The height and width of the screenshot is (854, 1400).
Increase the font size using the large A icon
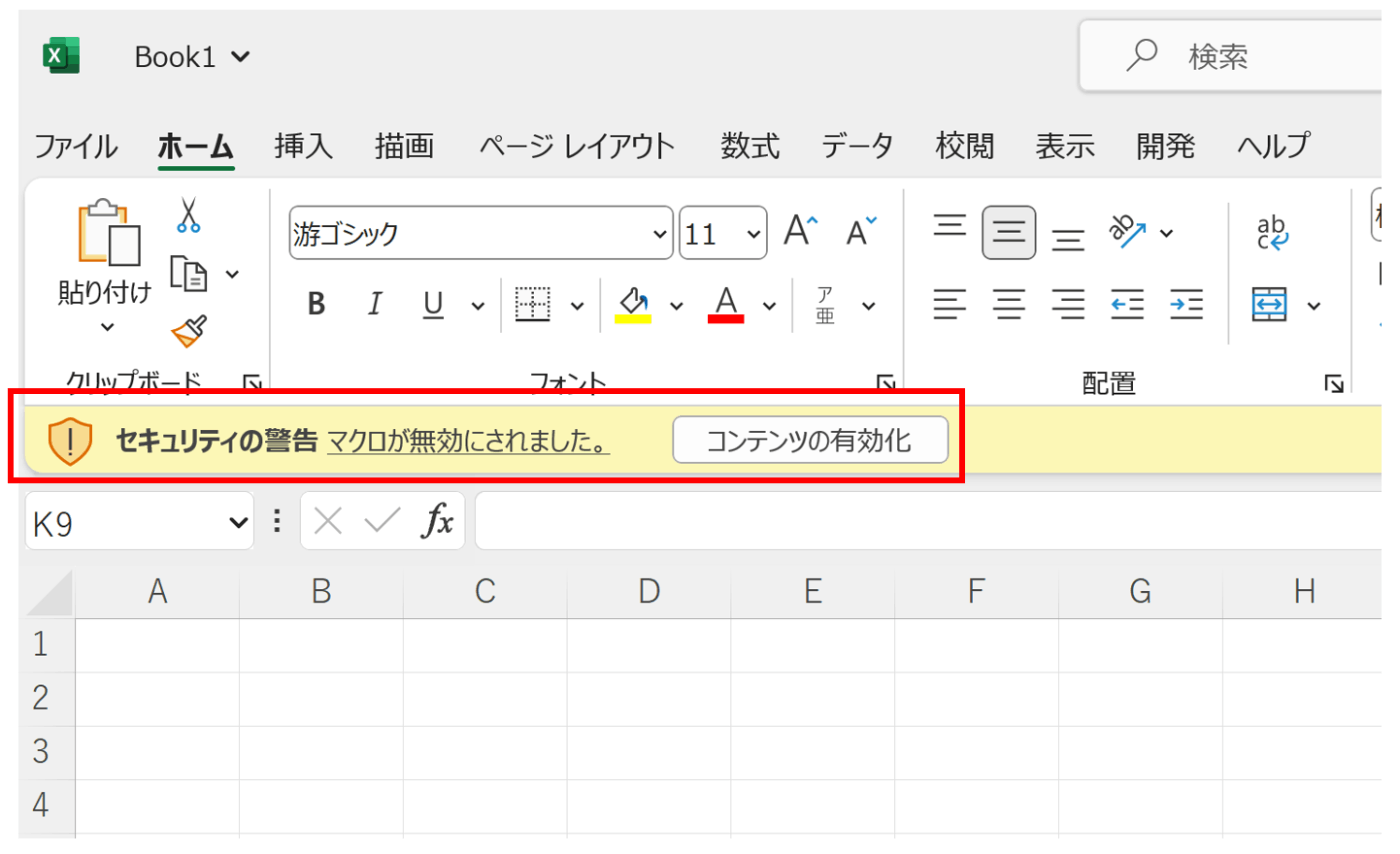point(797,231)
